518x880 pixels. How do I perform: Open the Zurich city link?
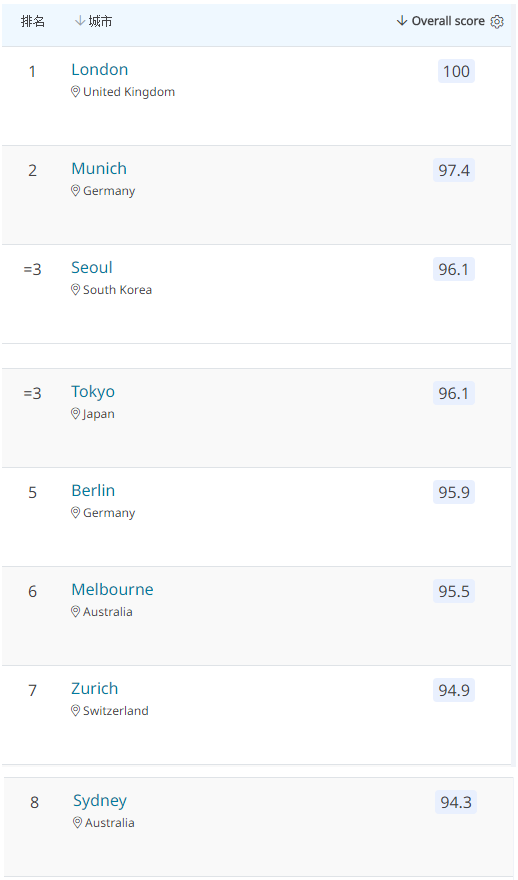(94, 689)
